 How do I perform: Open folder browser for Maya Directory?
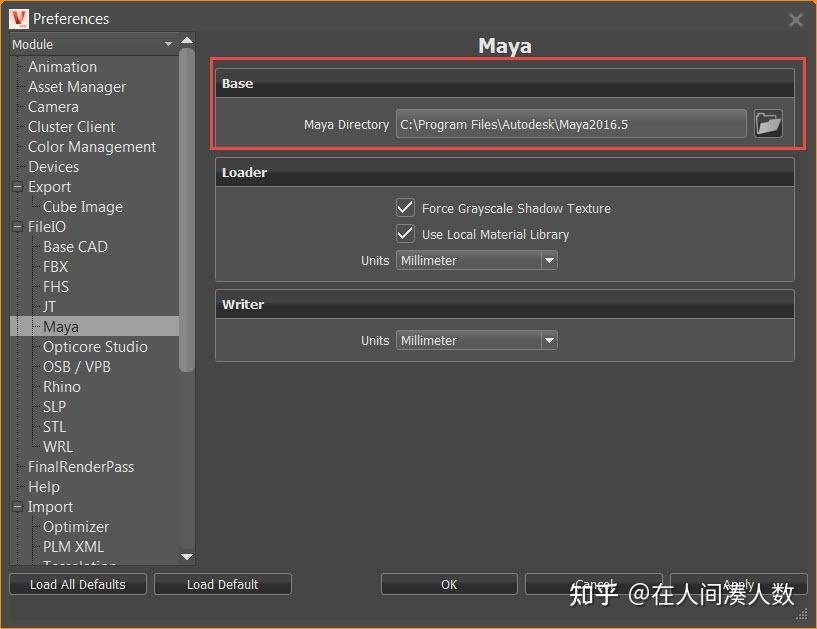[768, 124]
